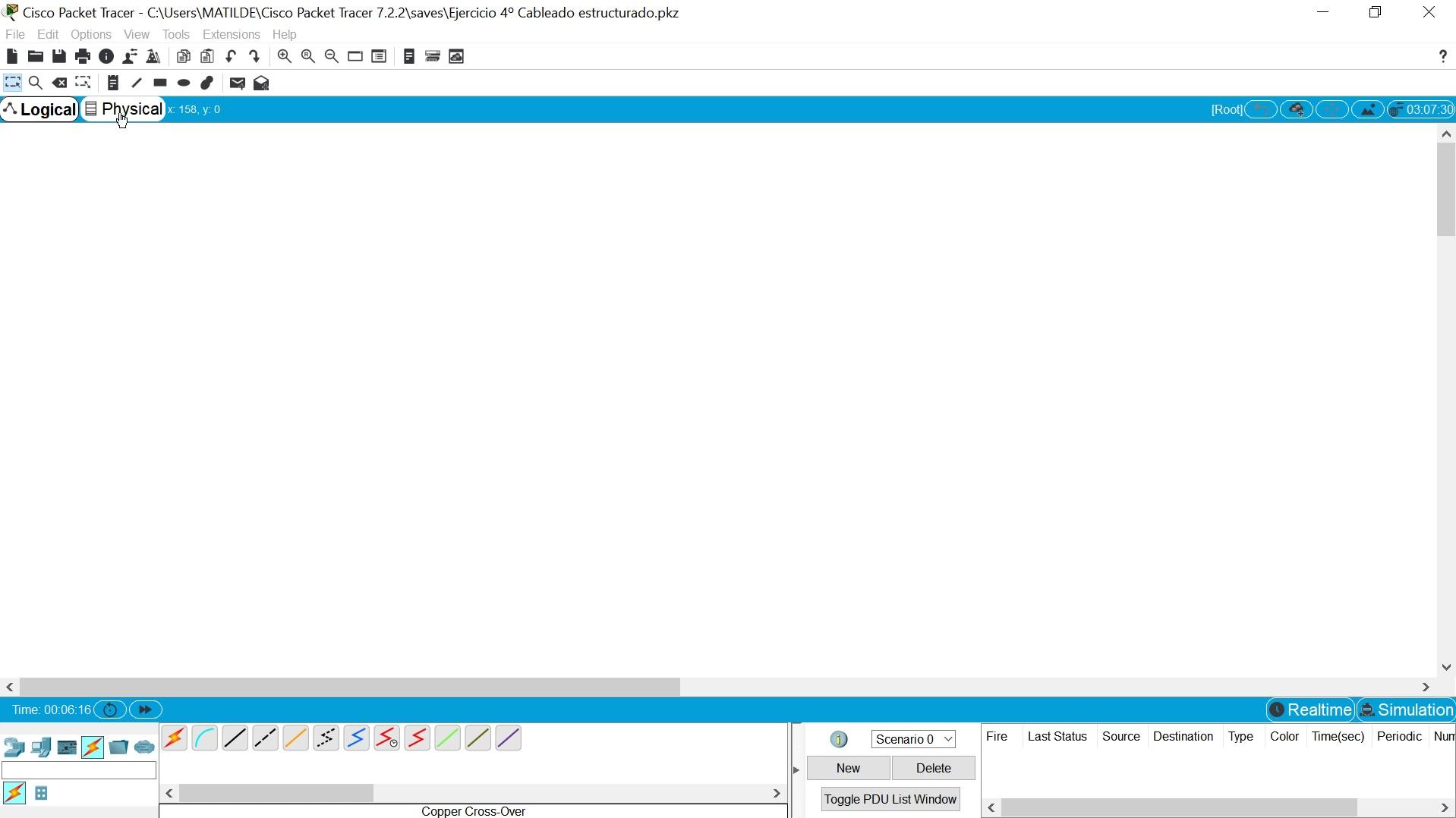Expand the PDU panel arrow
This screenshot has height=818, width=1456.
click(797, 771)
